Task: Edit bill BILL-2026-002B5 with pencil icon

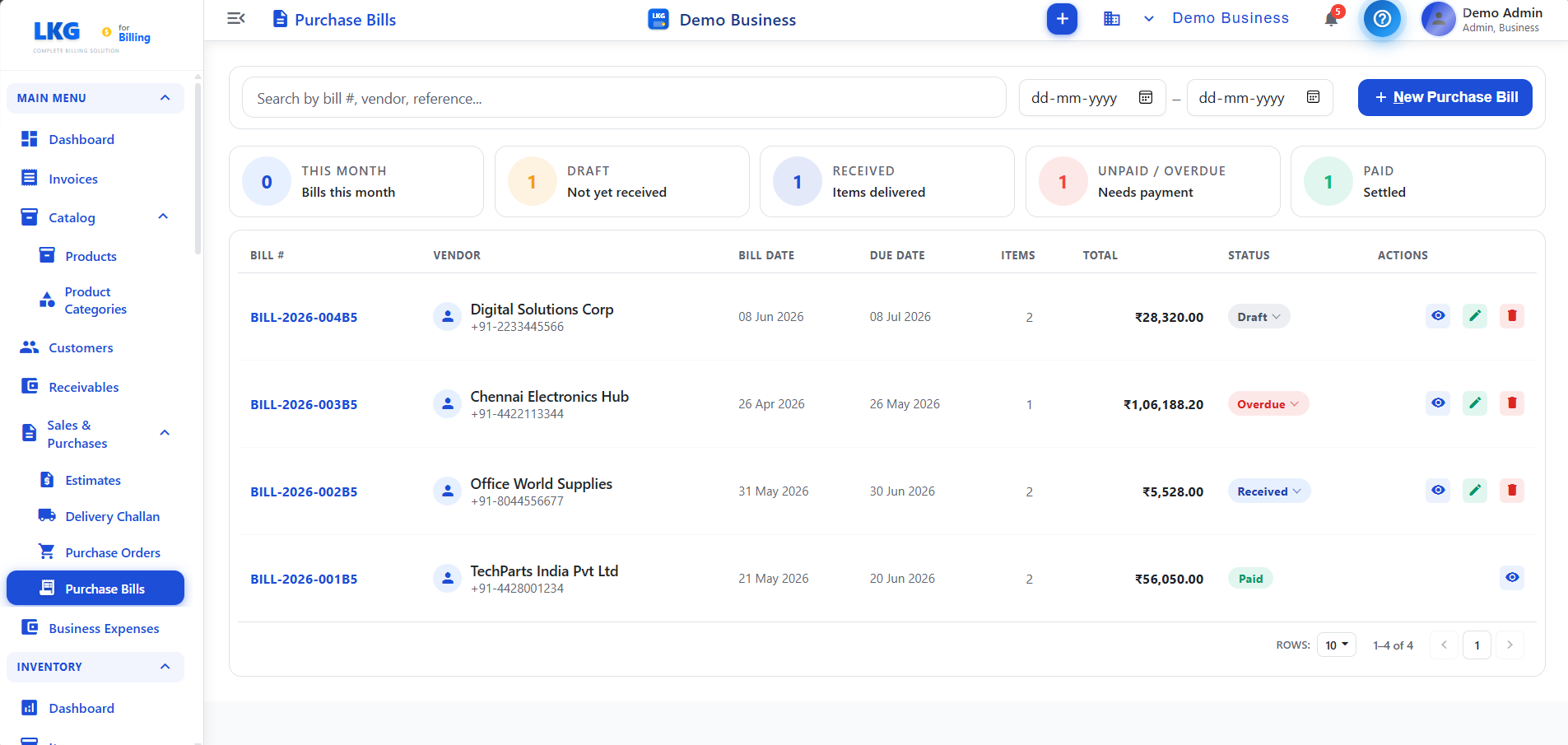Action: pyautogui.click(x=1475, y=491)
